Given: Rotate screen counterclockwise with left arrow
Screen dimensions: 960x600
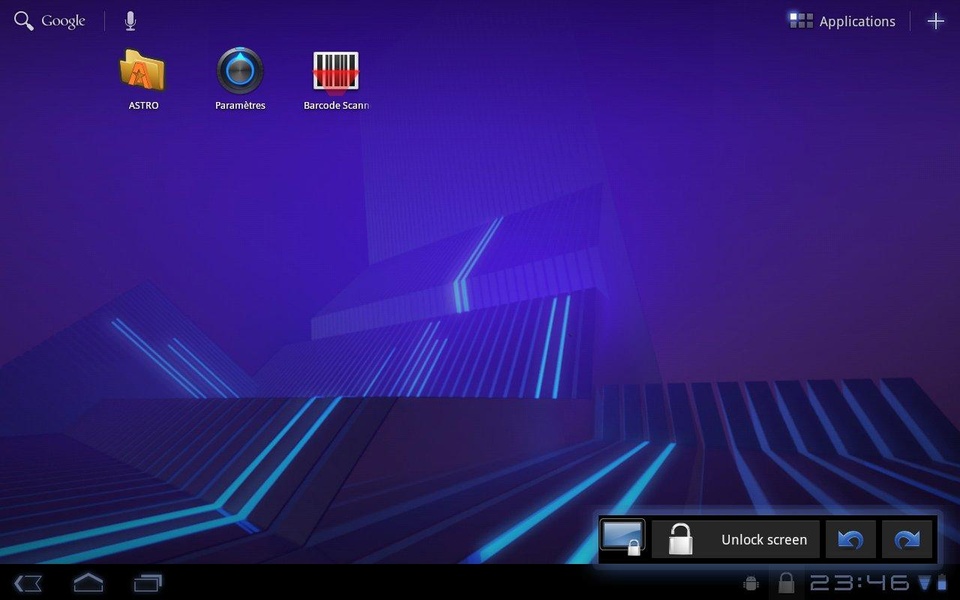Looking at the screenshot, I should [x=850, y=539].
